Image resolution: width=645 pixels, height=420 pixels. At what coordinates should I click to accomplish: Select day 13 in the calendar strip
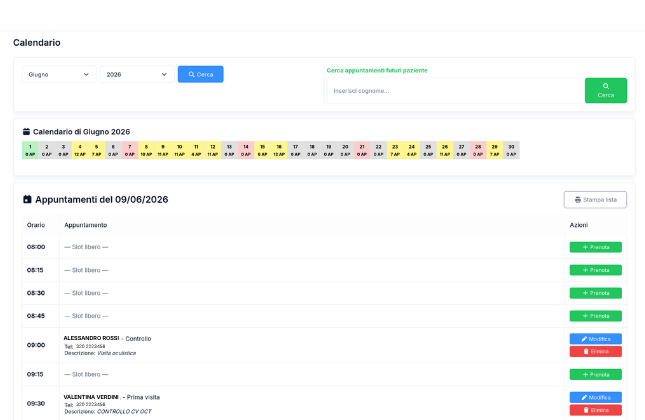tap(229, 150)
